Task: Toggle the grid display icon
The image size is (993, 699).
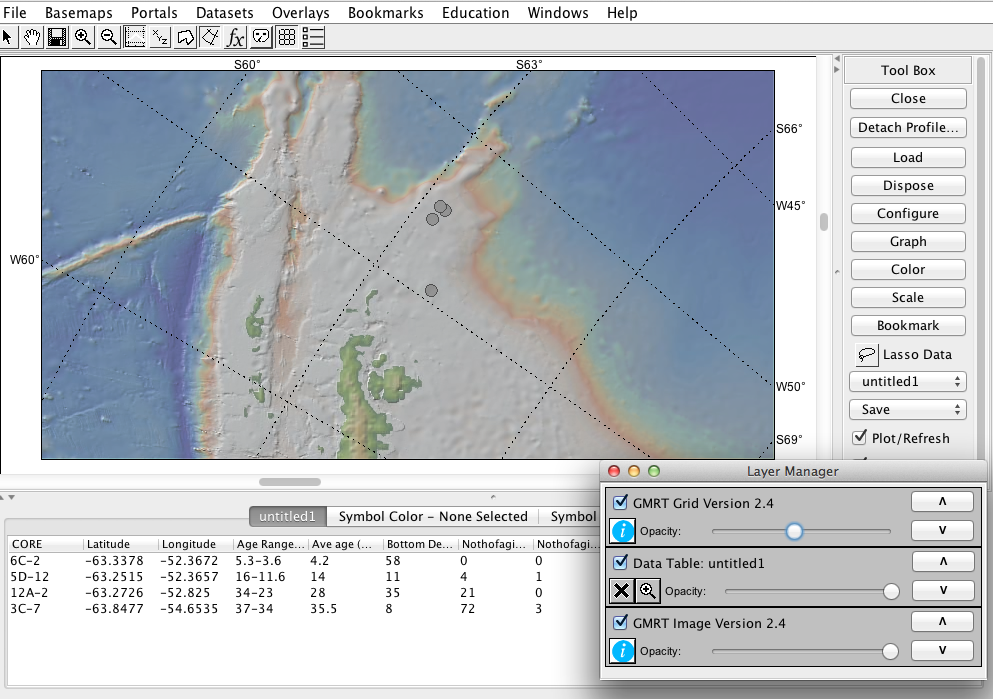Action: [287, 38]
